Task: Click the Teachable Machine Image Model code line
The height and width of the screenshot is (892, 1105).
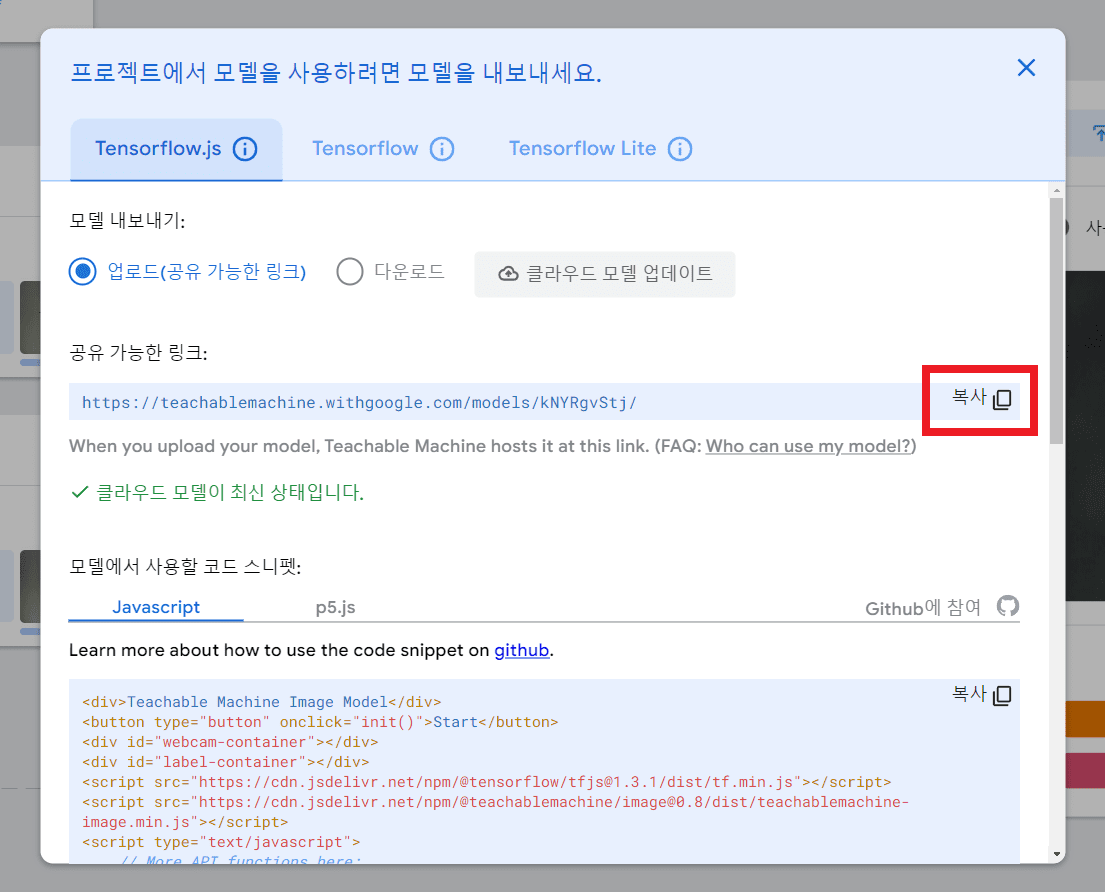Action: coord(261,702)
